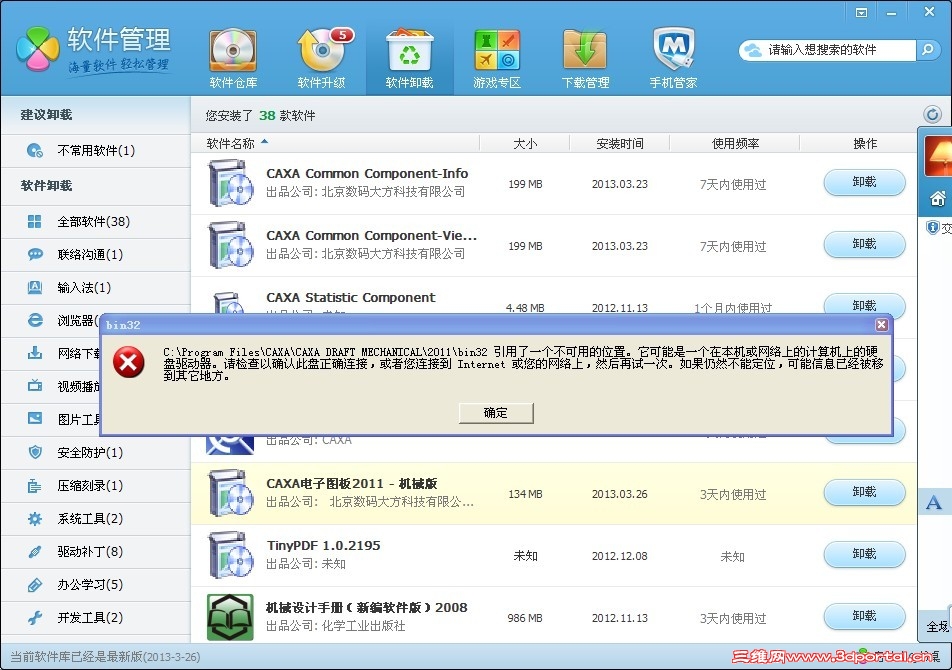
Task: Click the 办公学习 pencil icon
Action: [35, 584]
